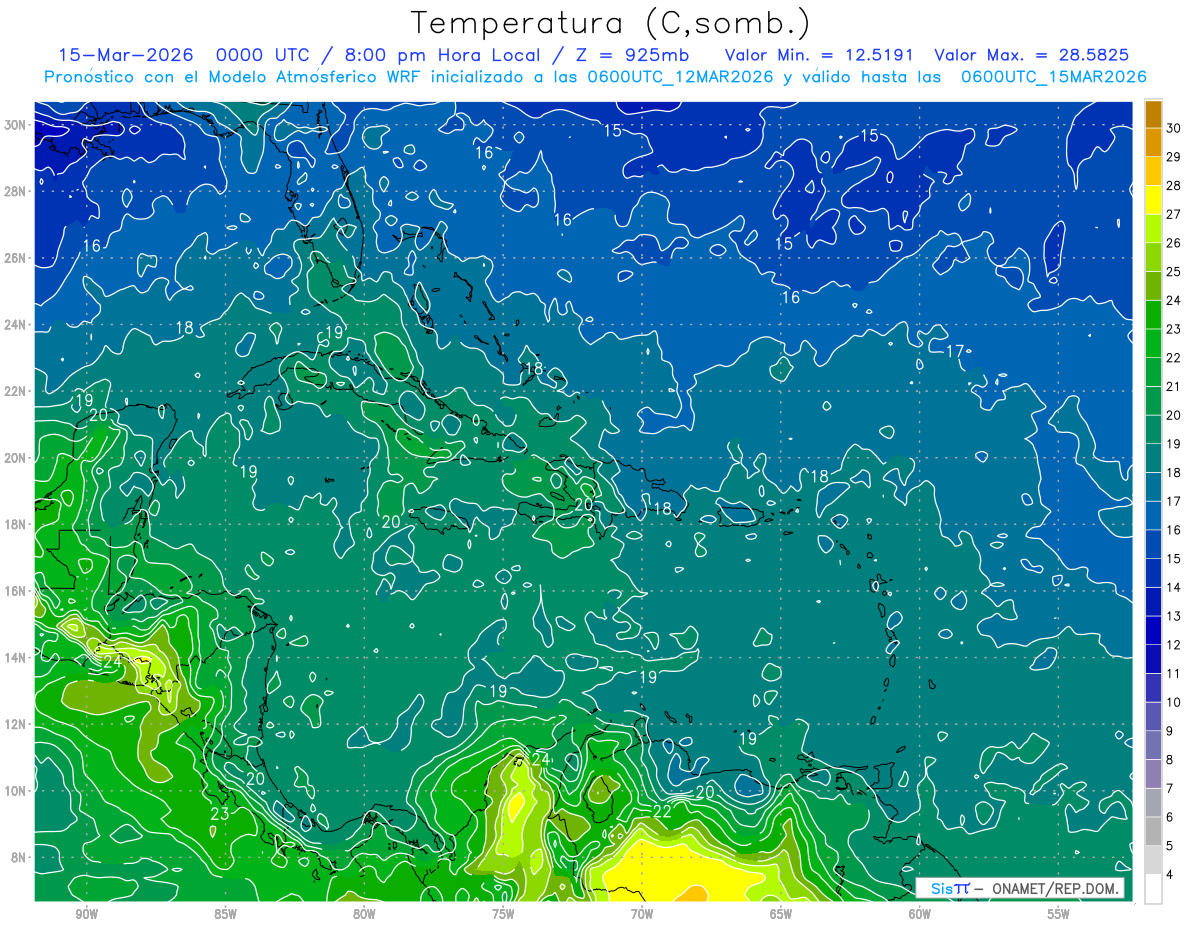The height and width of the screenshot is (927, 1200).
Task: Click the "25" value on the color legend
Action: [x=1173, y=271]
